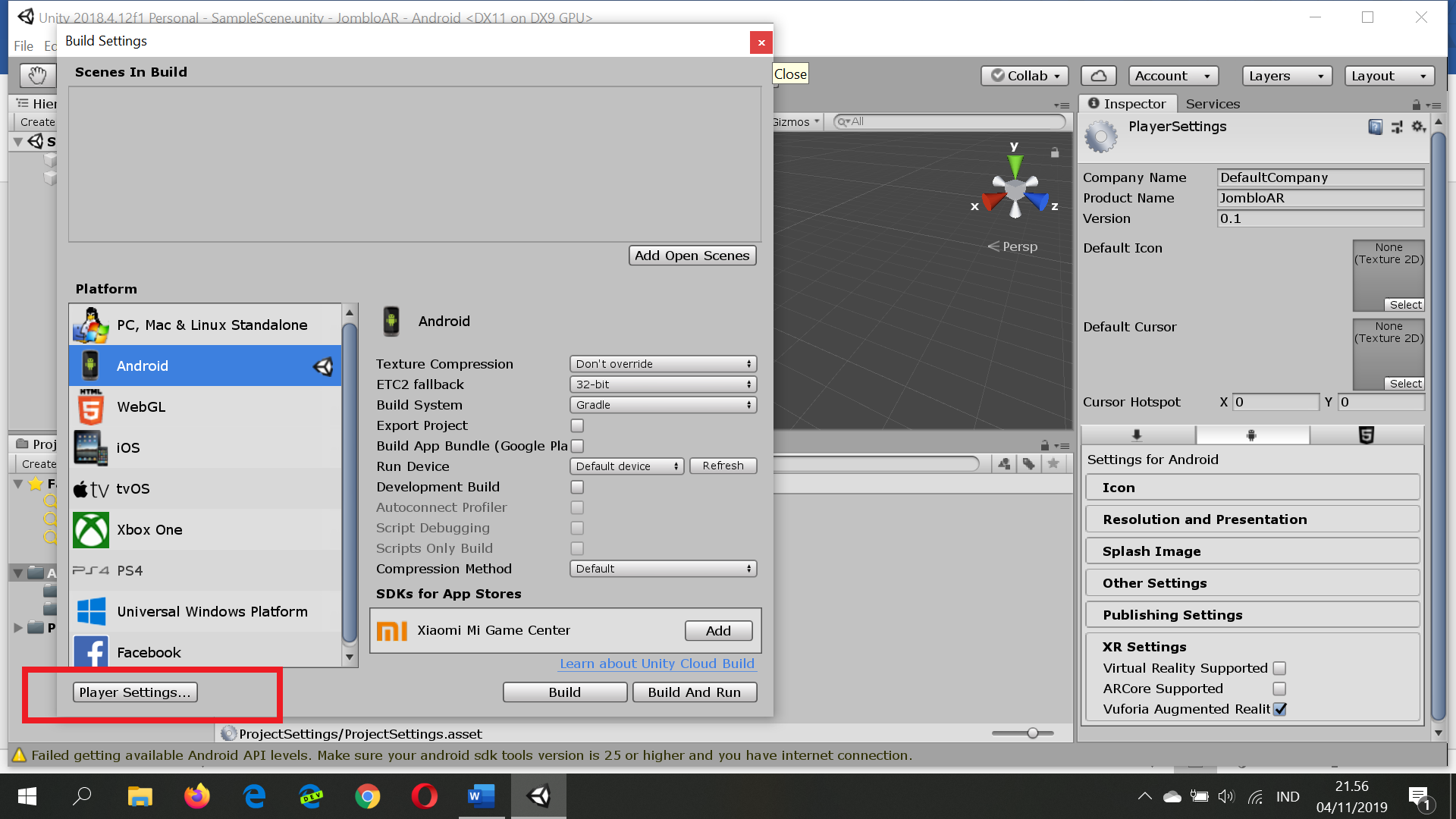Expand the Publishing Settings section

(x=1252, y=615)
